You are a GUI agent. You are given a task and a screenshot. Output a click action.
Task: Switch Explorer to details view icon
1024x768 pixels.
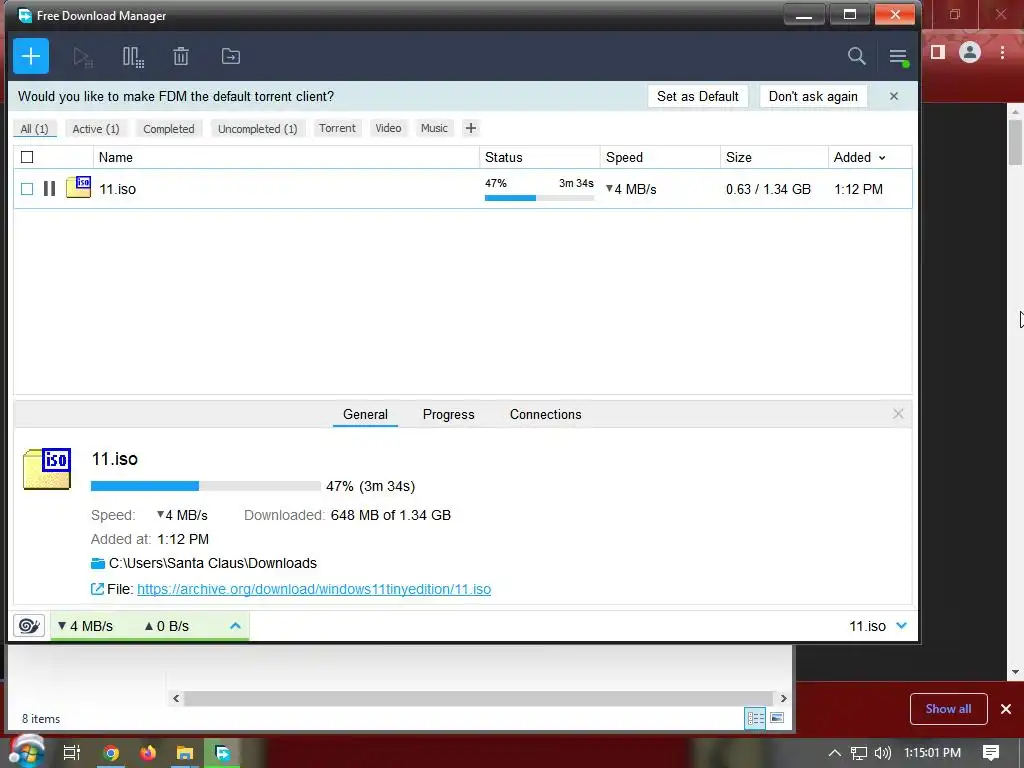tap(756, 718)
